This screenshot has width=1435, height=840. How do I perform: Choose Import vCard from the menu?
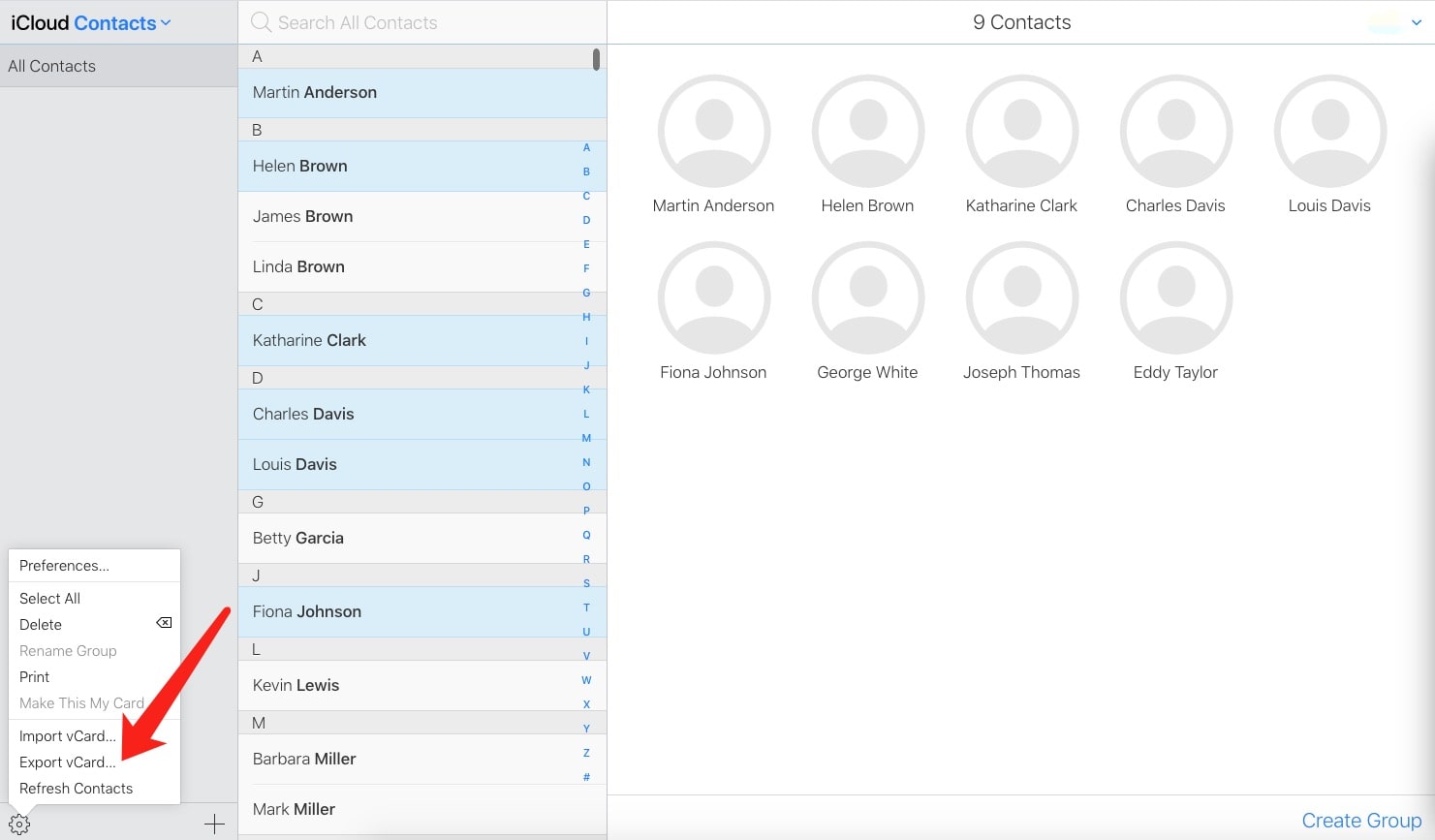(x=67, y=735)
